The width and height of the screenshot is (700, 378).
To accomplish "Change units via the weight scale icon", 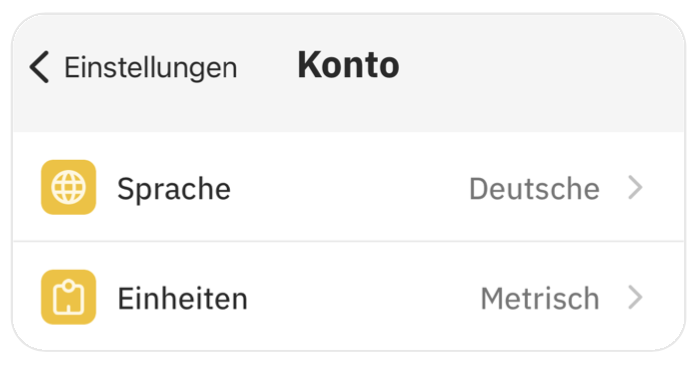I will point(68,297).
